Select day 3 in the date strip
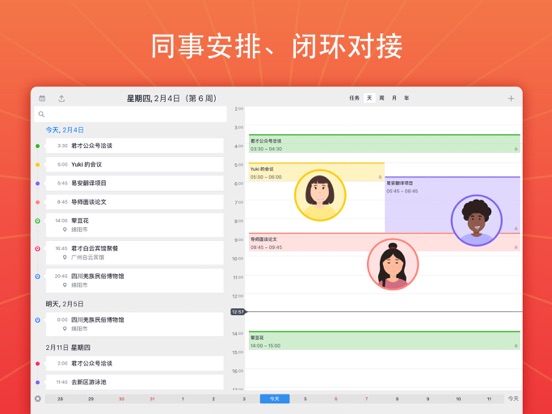The image size is (552, 414). (x=244, y=399)
